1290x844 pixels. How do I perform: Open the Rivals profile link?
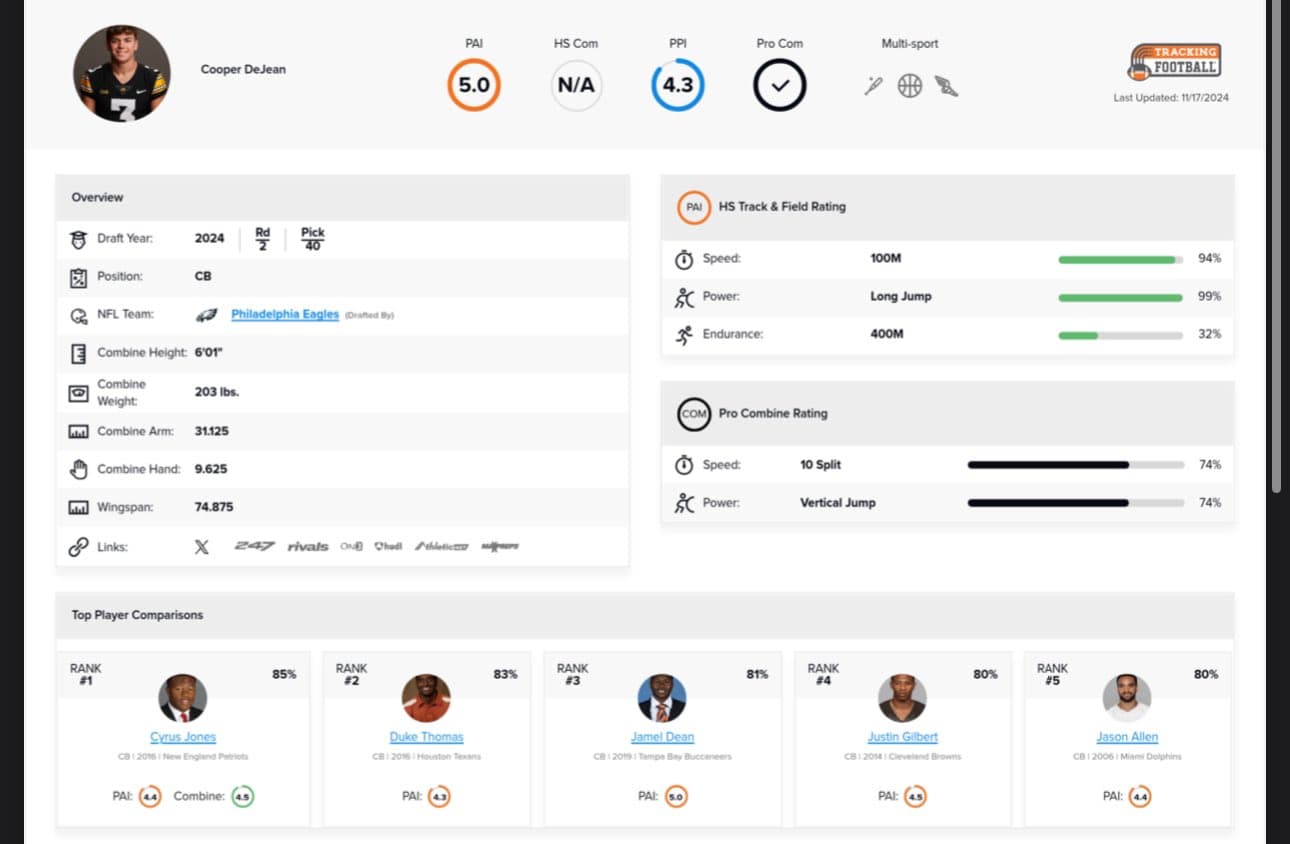(308, 547)
